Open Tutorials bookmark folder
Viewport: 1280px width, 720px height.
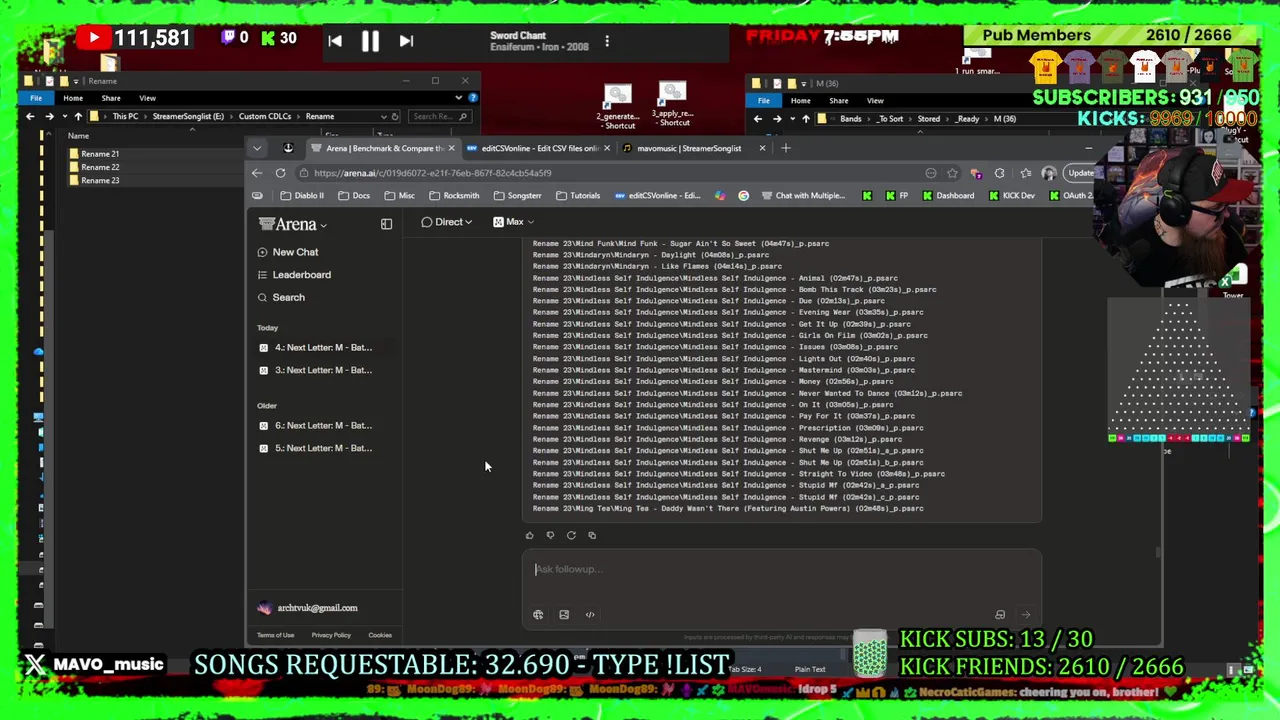[x=578, y=196]
